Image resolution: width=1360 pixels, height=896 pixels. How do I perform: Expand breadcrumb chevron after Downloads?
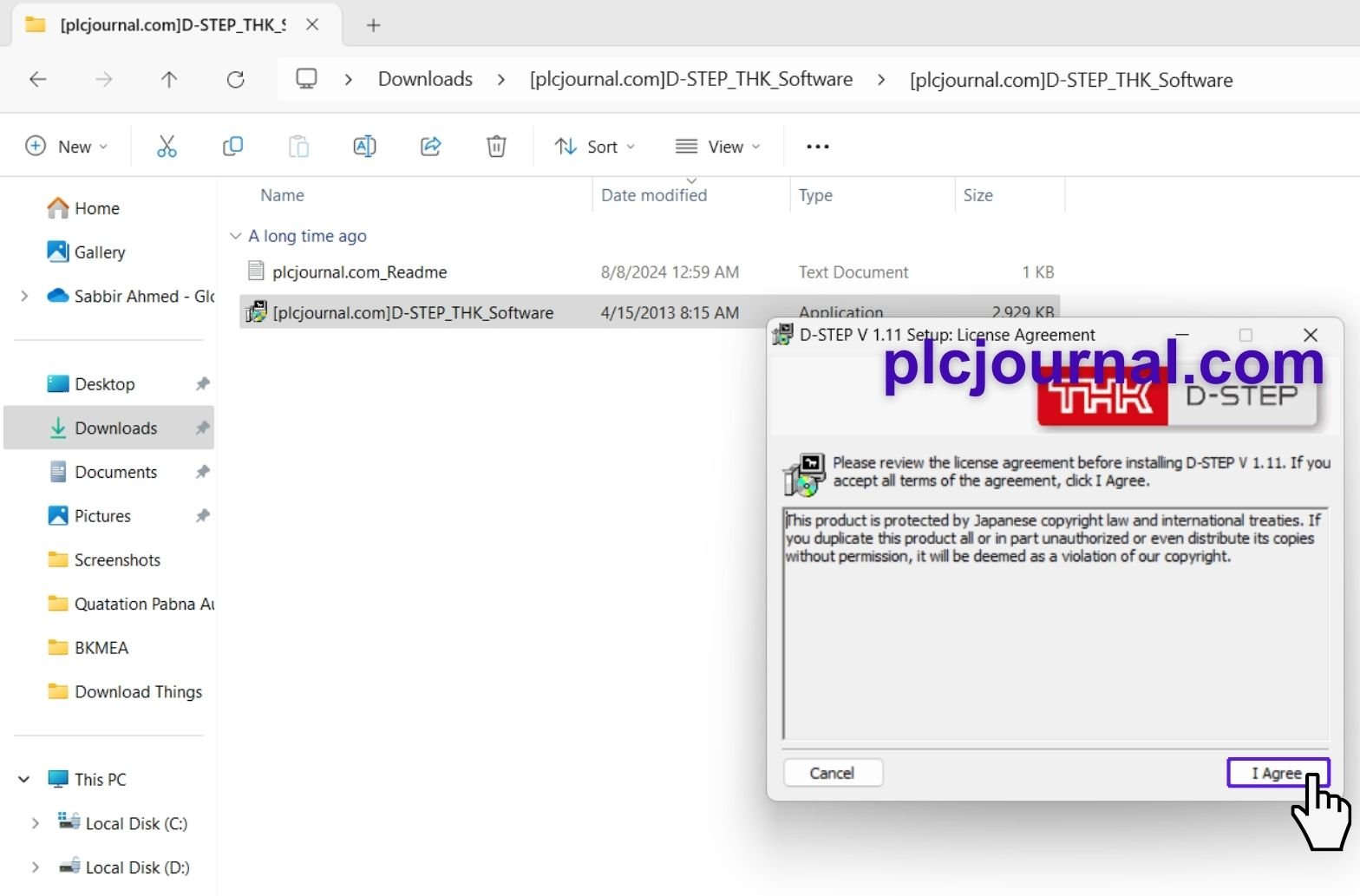[x=501, y=80]
